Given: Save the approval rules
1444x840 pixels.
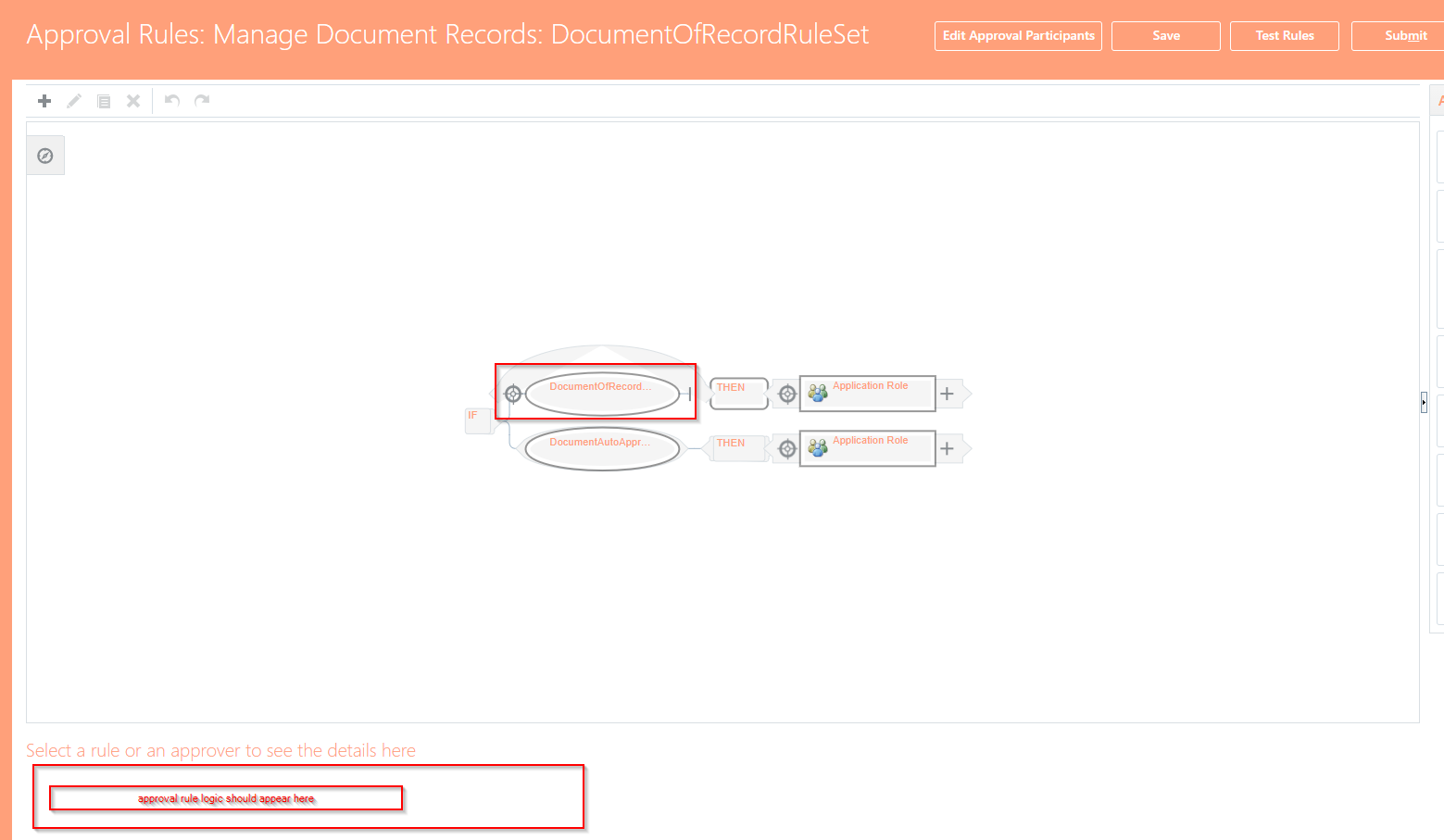Looking at the screenshot, I should (1166, 36).
